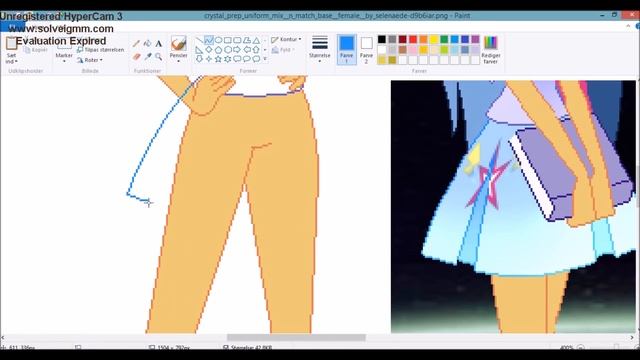Select the Fill with color bucket tool

pyautogui.click(x=147, y=43)
